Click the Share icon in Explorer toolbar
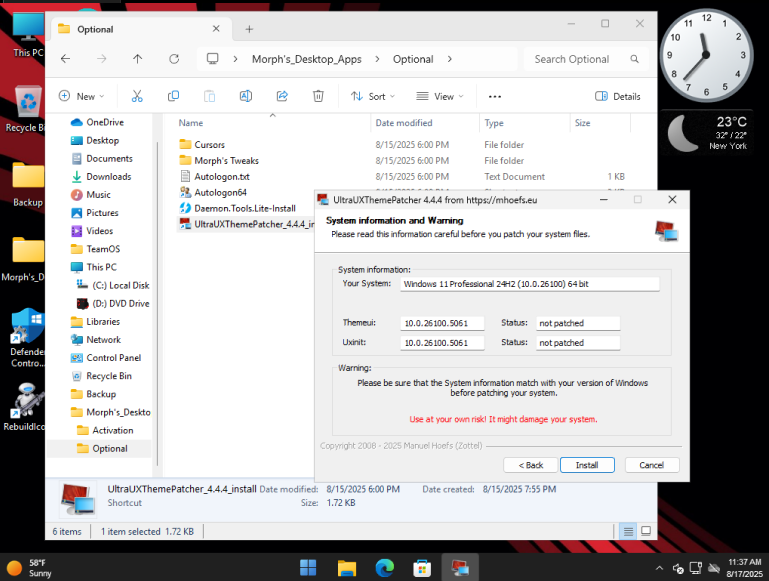 (x=282, y=96)
